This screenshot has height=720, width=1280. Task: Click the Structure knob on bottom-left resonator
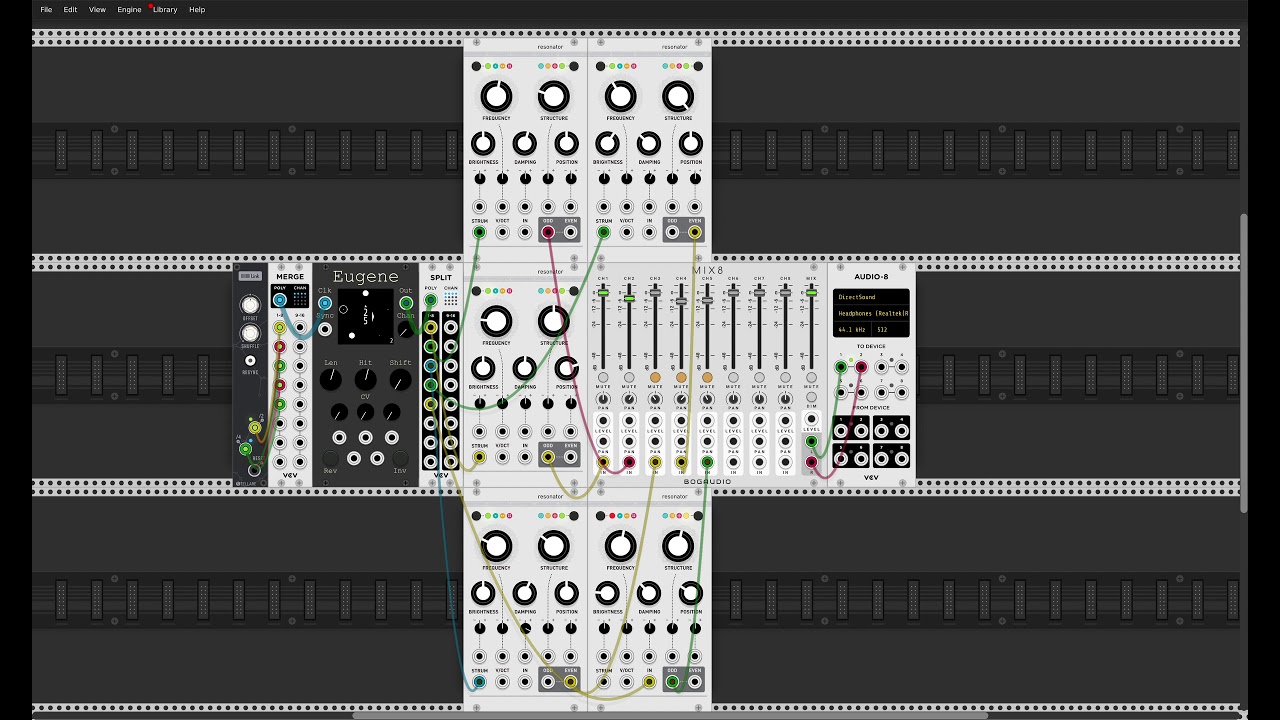[554, 546]
